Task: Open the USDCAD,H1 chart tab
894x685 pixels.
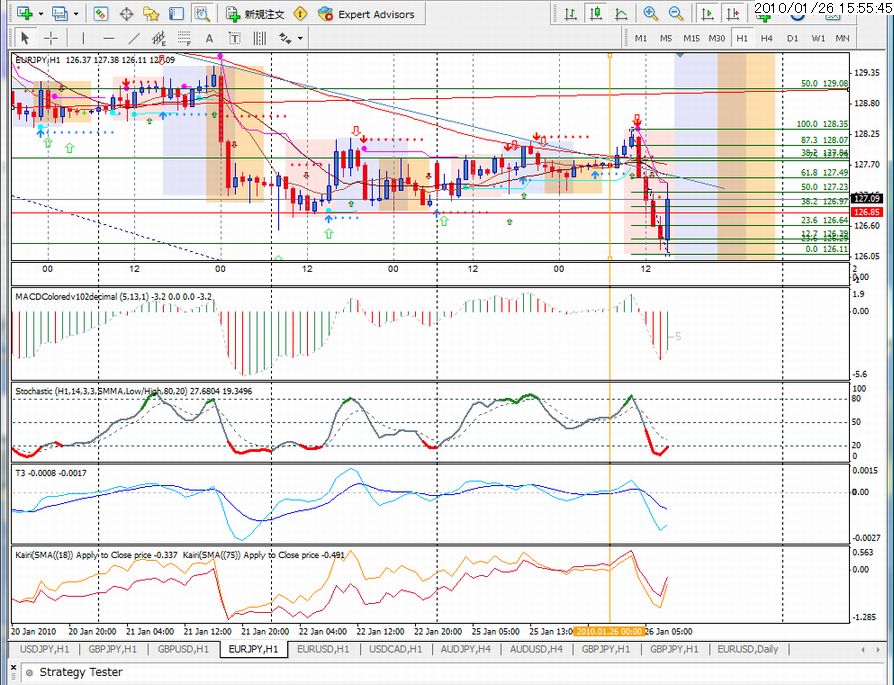Action: pyautogui.click(x=395, y=649)
